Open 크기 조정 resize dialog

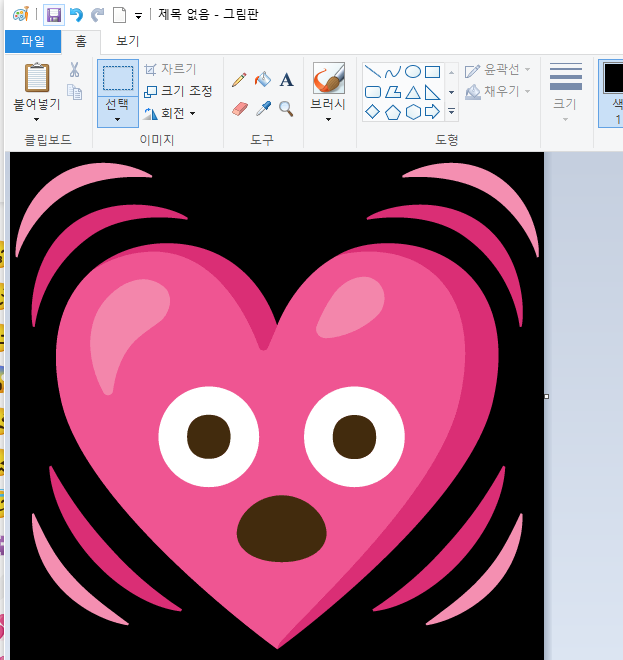click(x=178, y=91)
